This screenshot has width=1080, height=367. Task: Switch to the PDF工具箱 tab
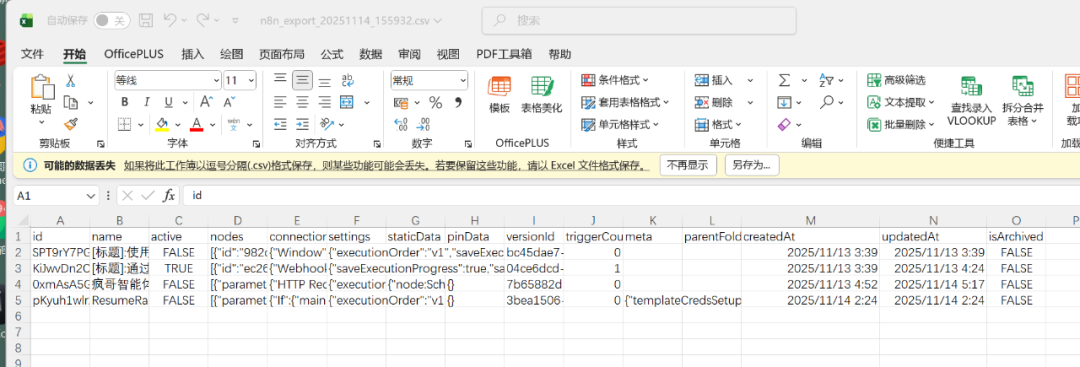(504, 54)
